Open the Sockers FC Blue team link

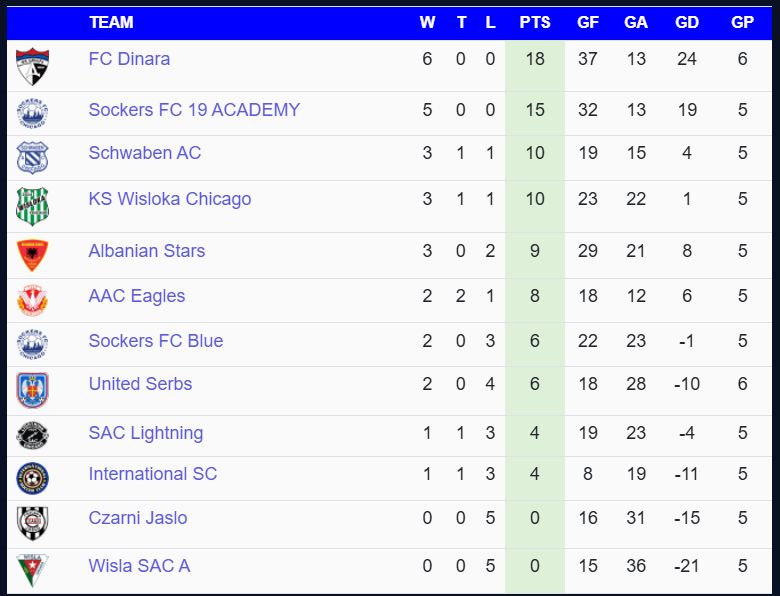click(x=155, y=341)
